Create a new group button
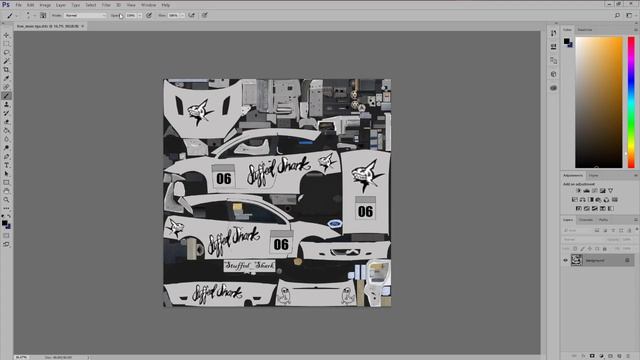The height and width of the screenshot is (360, 640). point(610,356)
